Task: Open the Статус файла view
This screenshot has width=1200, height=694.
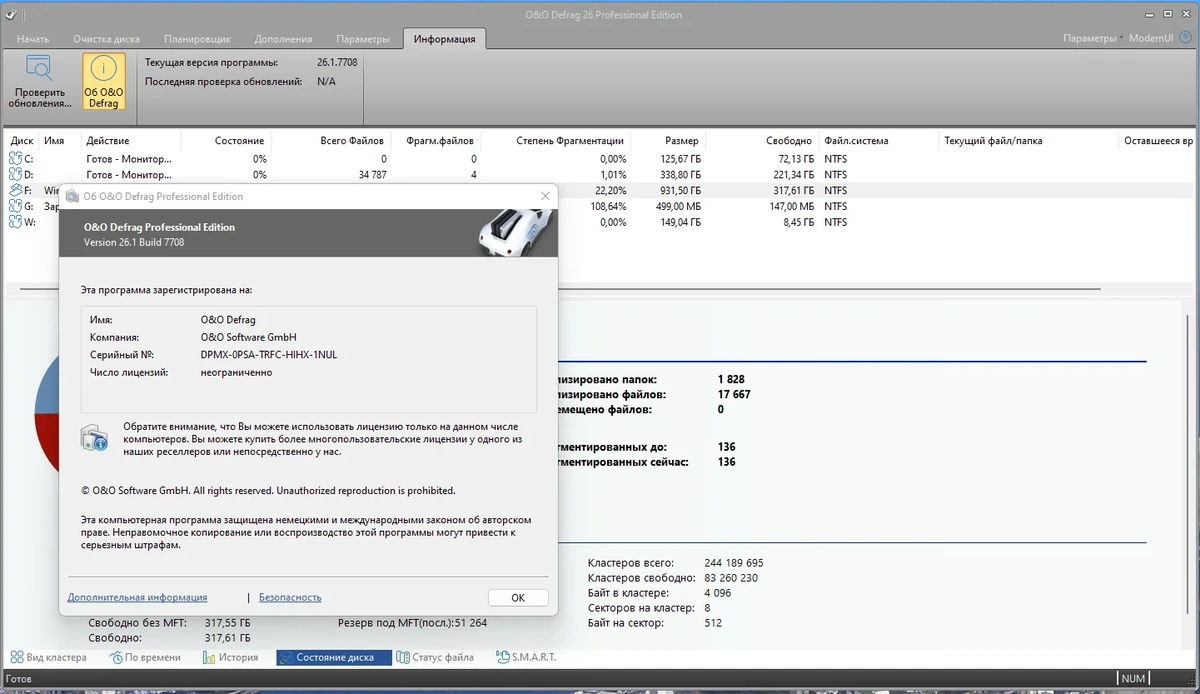Action: click(436, 657)
